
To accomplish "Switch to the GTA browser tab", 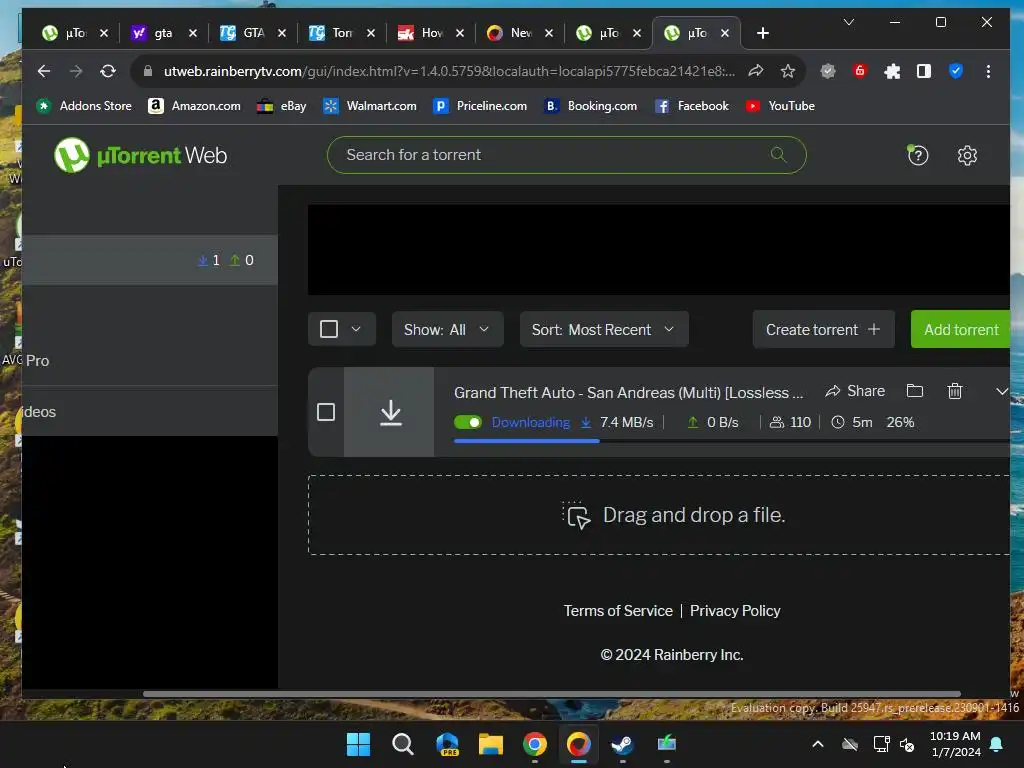I will point(253,33).
